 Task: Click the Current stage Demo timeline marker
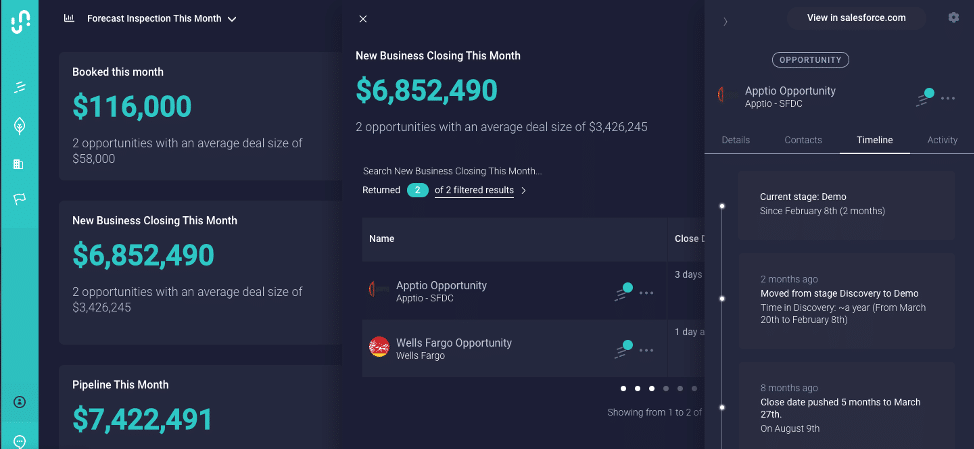point(722,205)
